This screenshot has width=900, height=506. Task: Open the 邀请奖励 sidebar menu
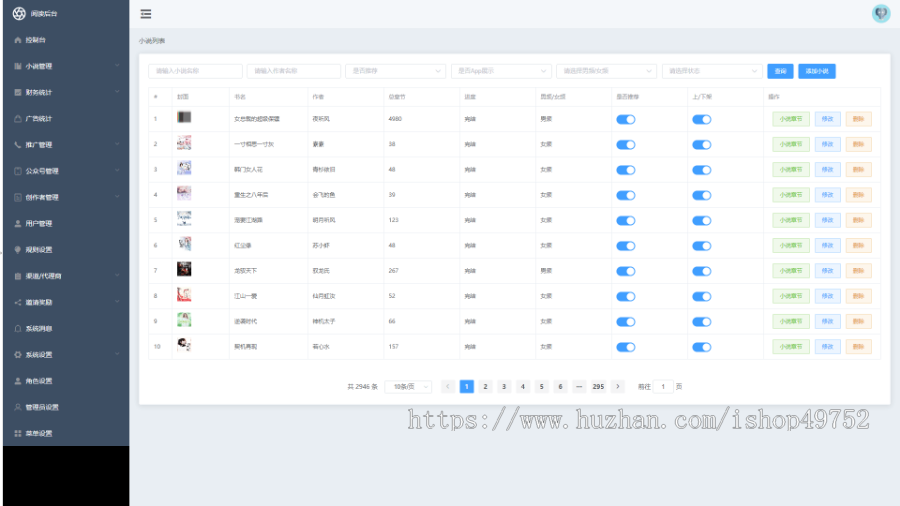click(66, 302)
